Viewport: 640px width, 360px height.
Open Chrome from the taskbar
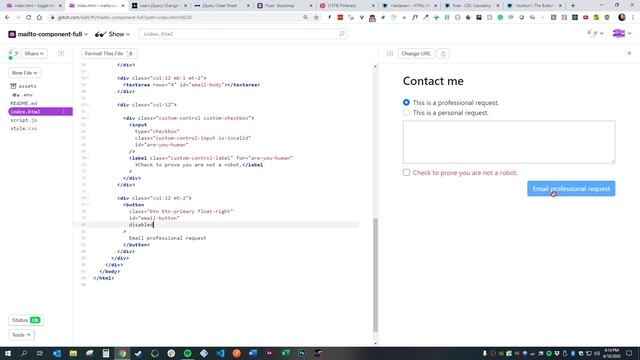pos(122,353)
